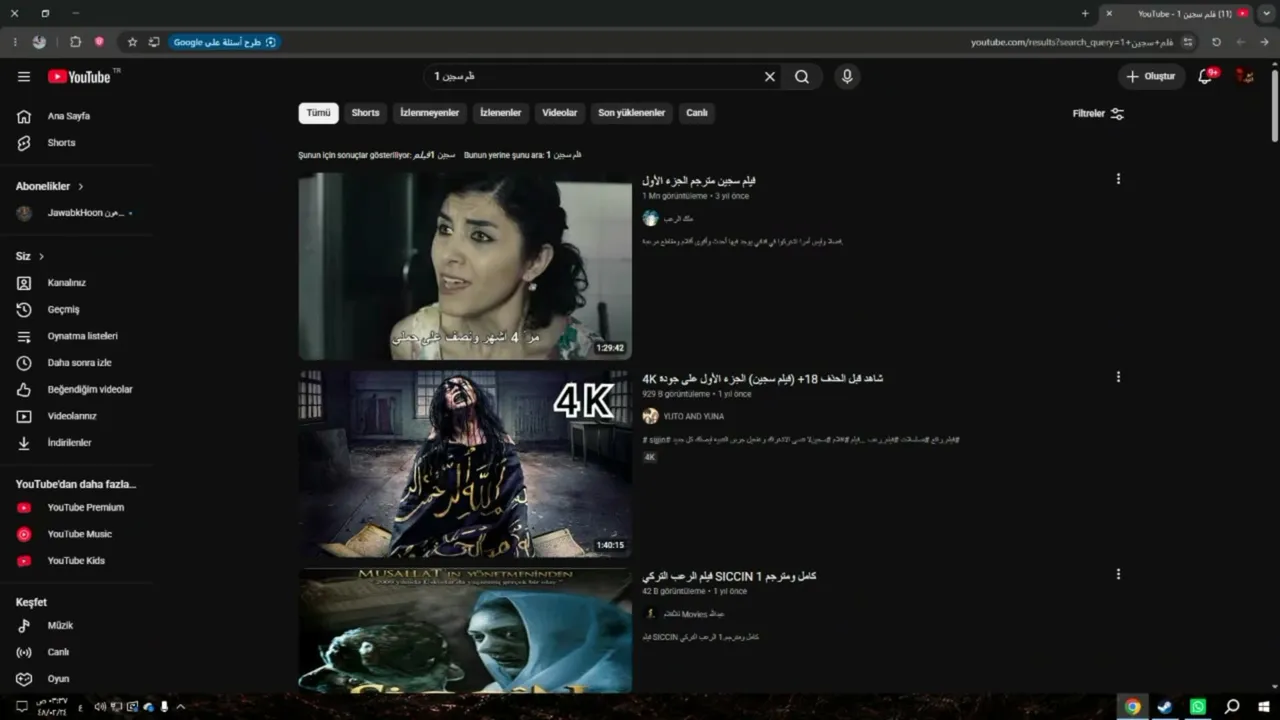Open Windows taskbar search
This screenshot has height=720, width=1280.
tap(1232, 707)
